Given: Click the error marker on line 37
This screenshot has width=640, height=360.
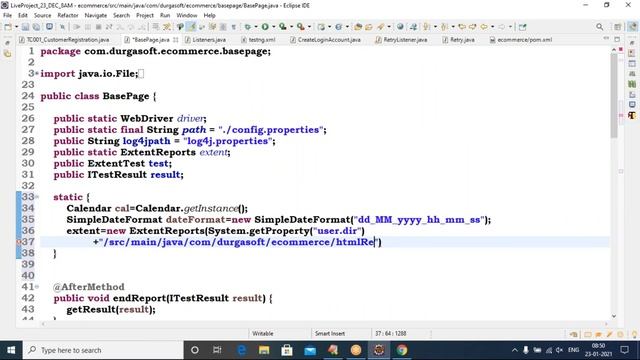Looking at the screenshot, I should (18, 242).
